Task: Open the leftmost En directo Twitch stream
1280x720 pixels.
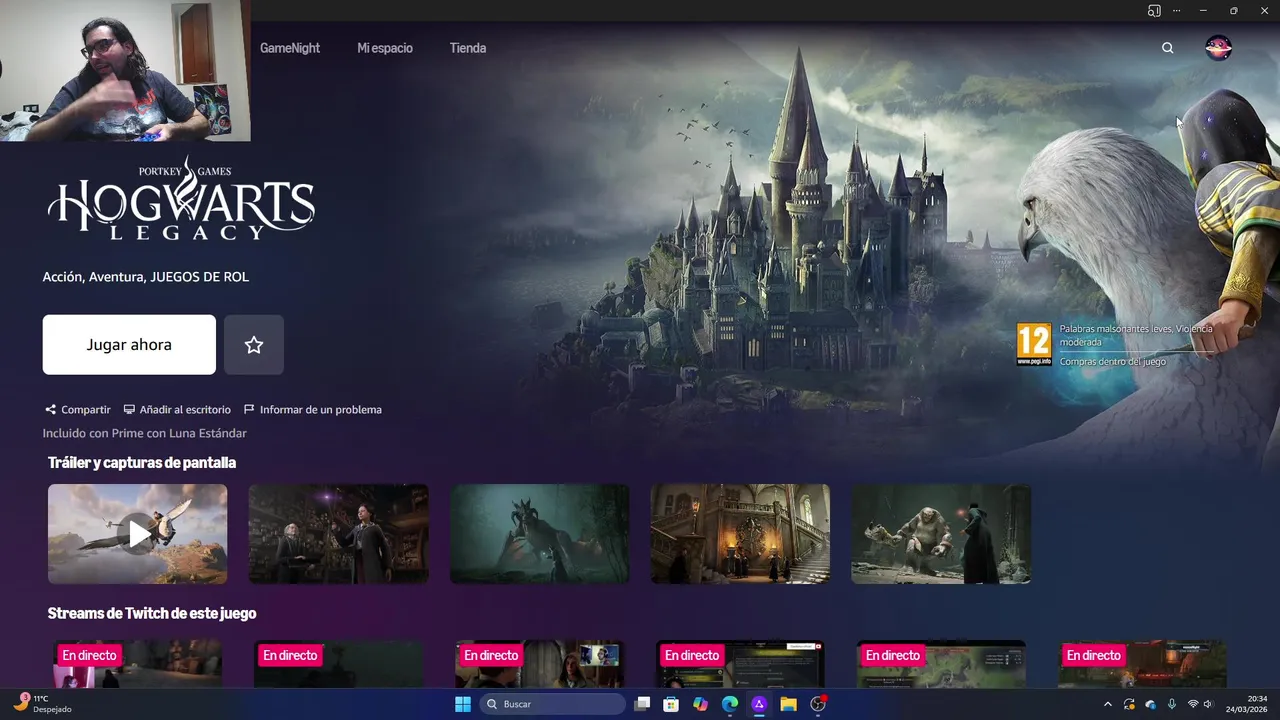Action: pos(138,664)
